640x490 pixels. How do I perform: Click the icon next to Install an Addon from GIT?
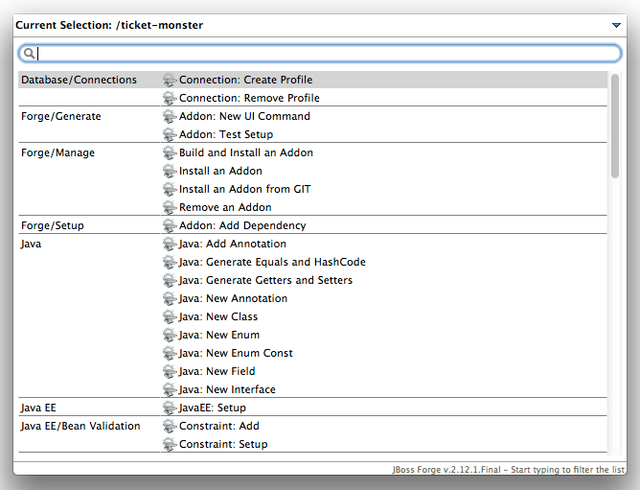(169, 189)
